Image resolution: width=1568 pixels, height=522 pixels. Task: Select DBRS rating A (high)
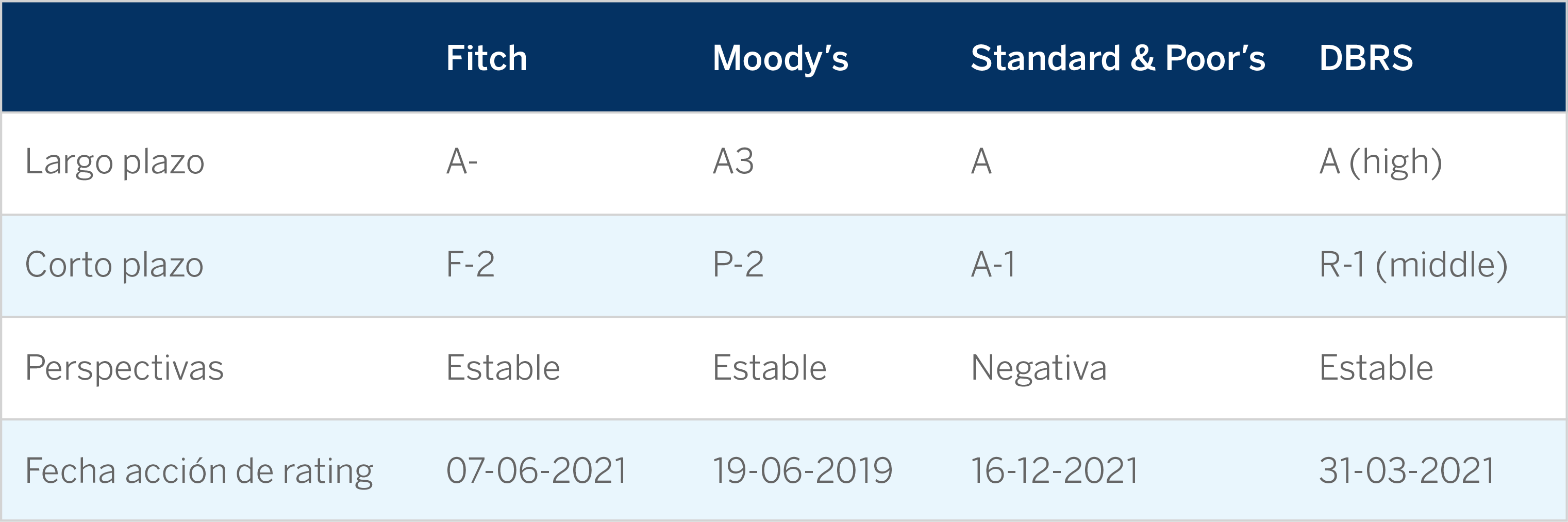pos(1380,162)
